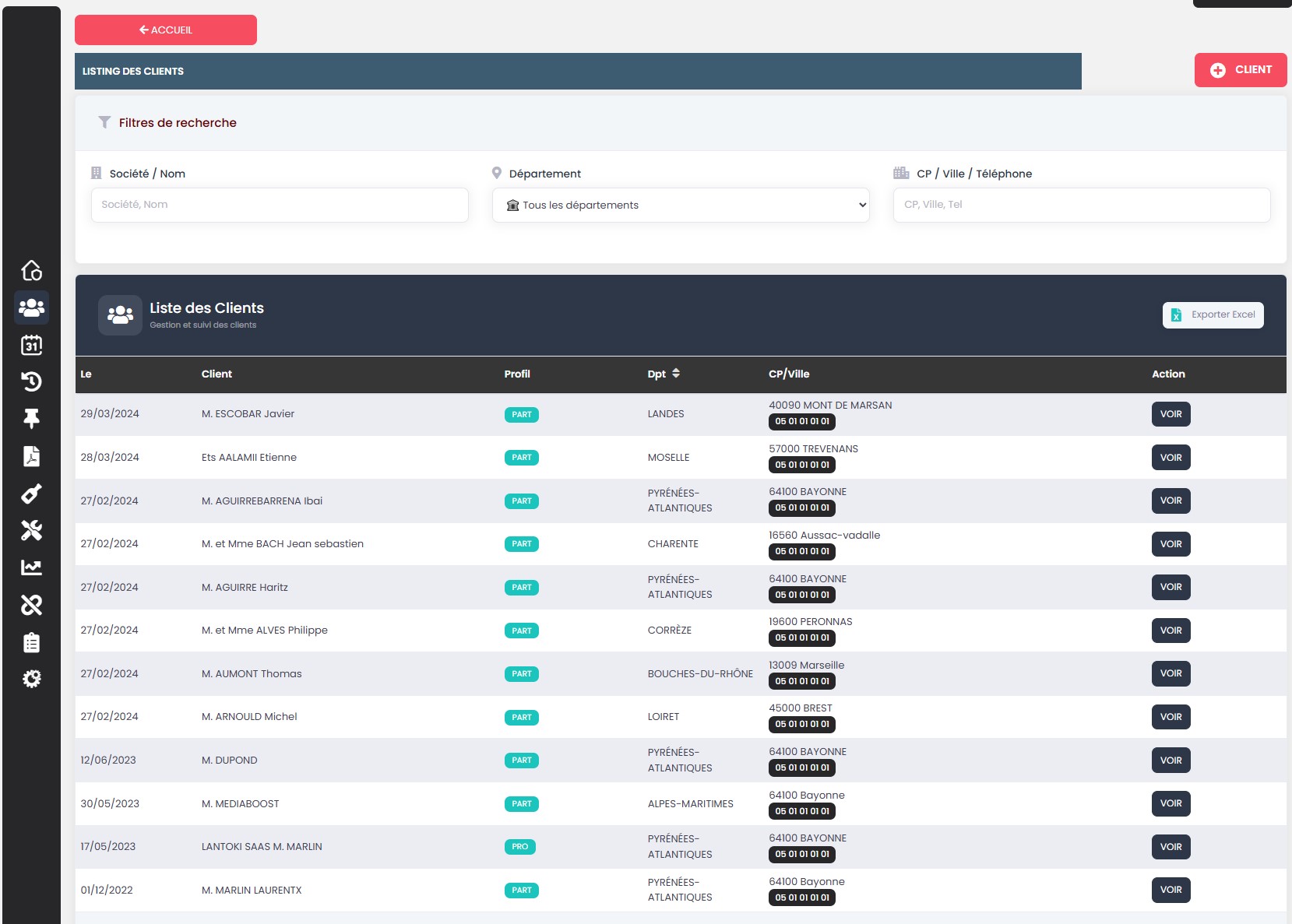The image size is (1292, 924).
Task: Click Exporter Excel to export the list
Action: (1213, 314)
